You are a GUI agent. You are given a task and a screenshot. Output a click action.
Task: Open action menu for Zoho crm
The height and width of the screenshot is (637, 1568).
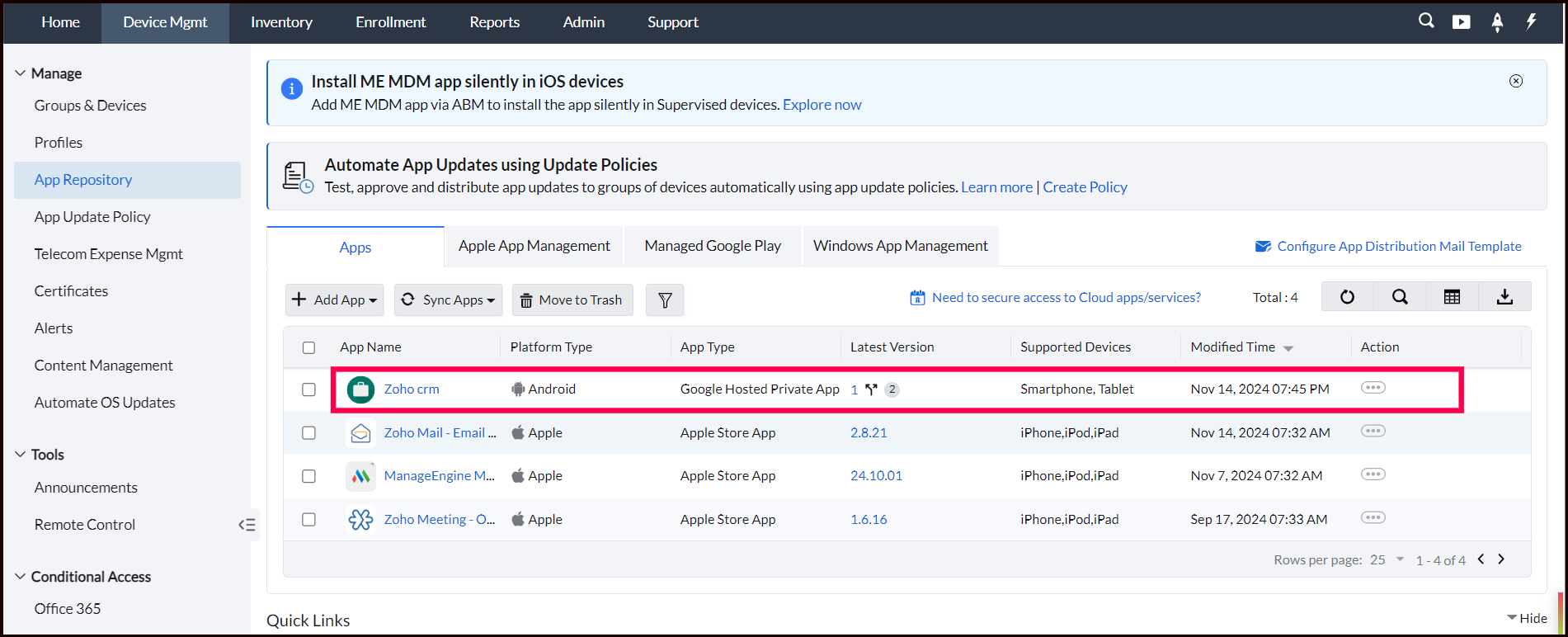coord(1373,388)
